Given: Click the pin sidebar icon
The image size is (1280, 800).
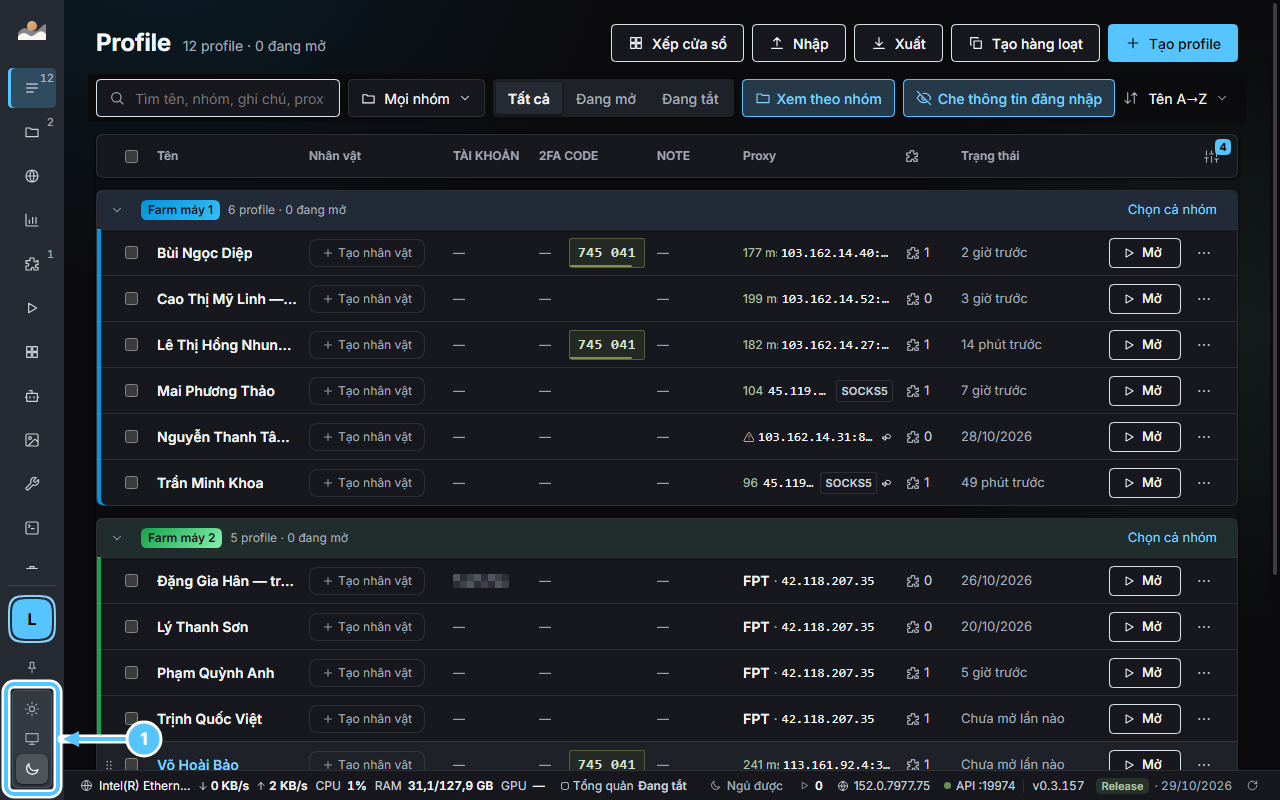Looking at the screenshot, I should pos(32,666).
